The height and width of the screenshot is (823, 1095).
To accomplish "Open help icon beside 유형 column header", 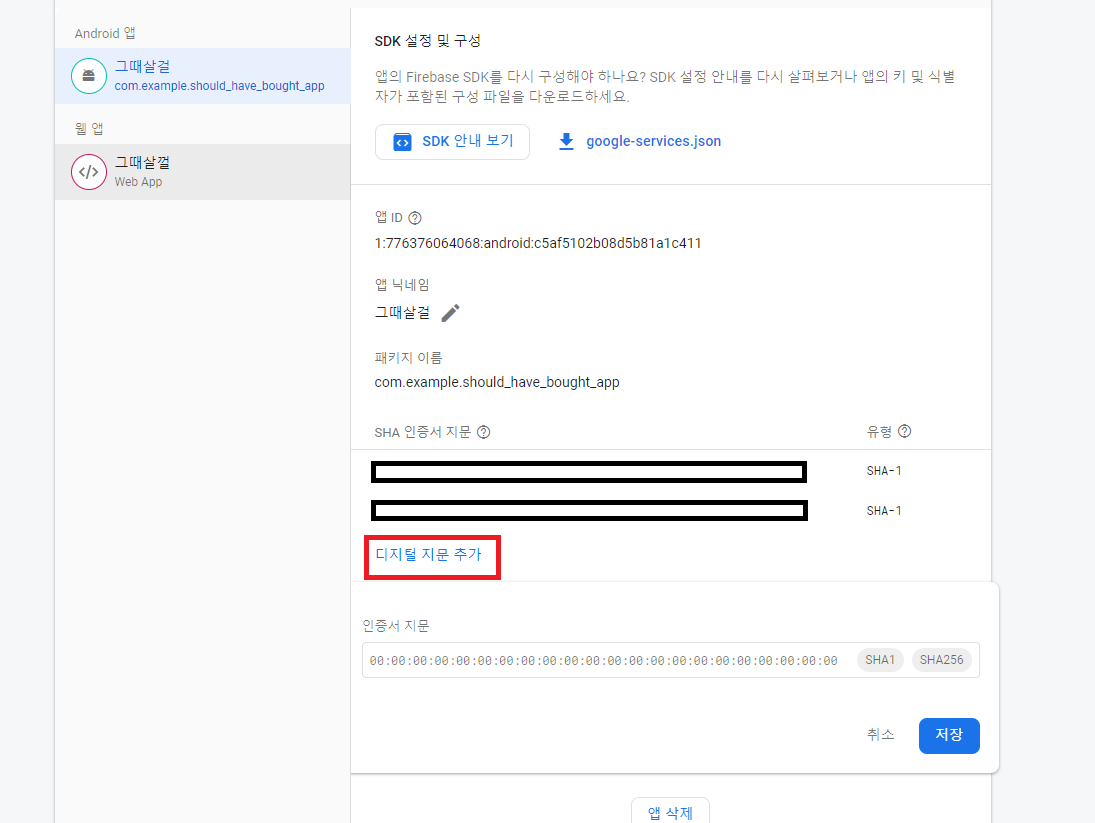I will tap(904, 431).
